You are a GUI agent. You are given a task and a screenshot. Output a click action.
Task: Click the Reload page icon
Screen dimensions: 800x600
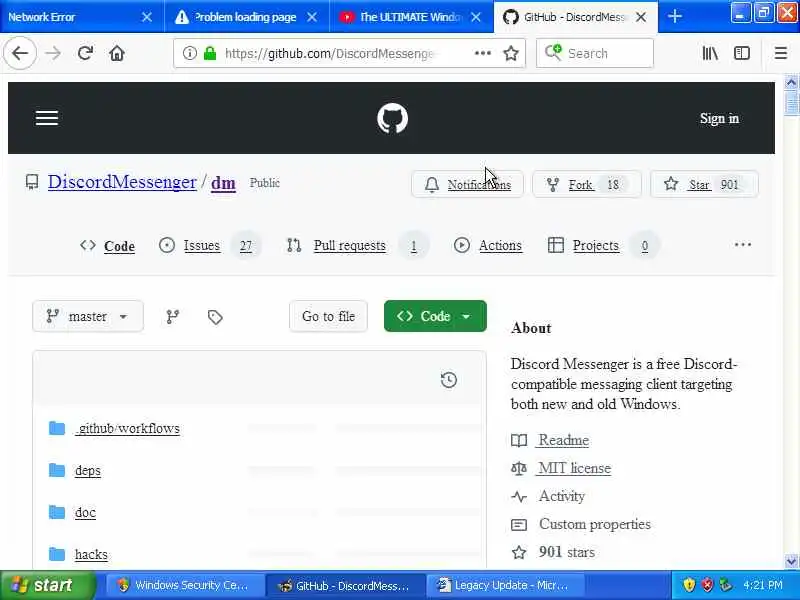pos(85,53)
